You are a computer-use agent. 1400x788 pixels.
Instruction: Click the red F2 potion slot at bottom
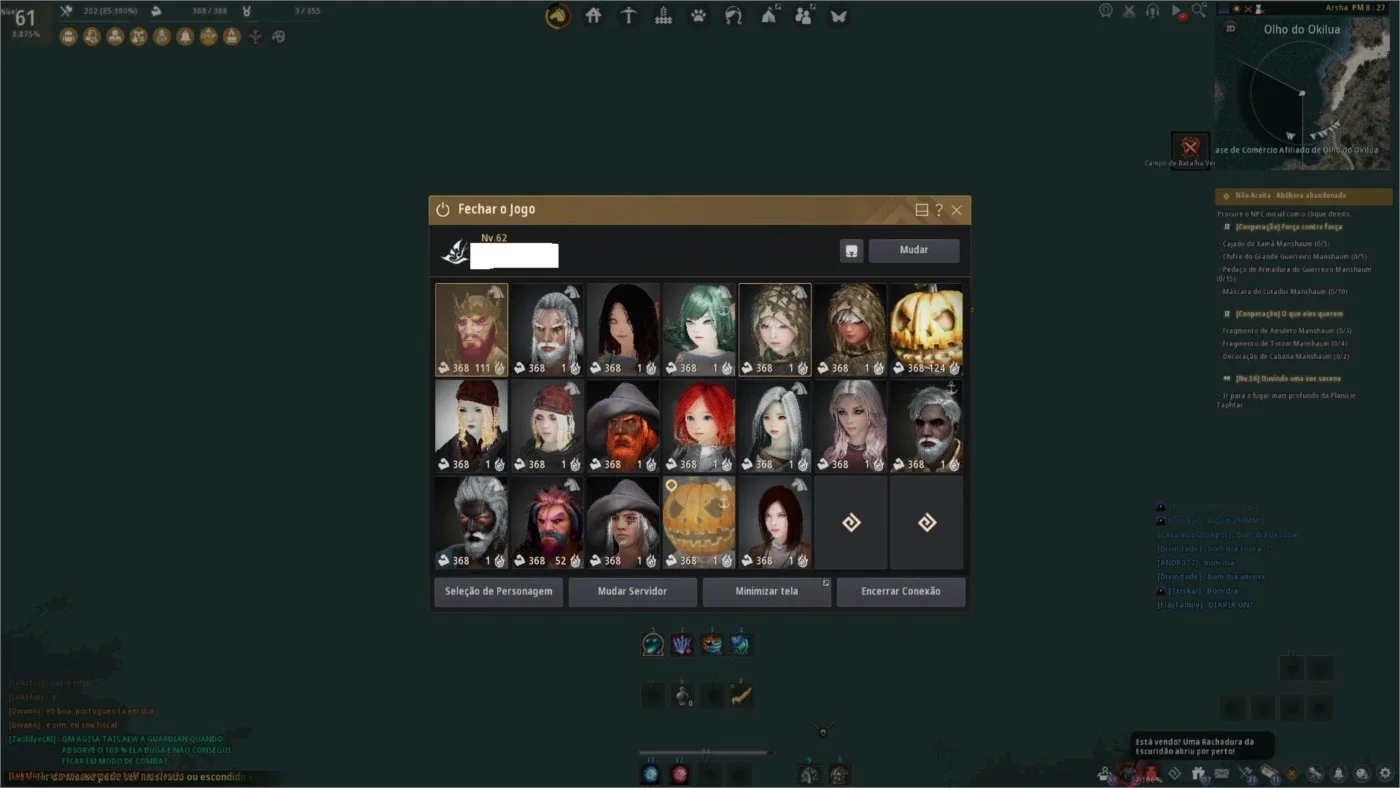[x=680, y=774]
